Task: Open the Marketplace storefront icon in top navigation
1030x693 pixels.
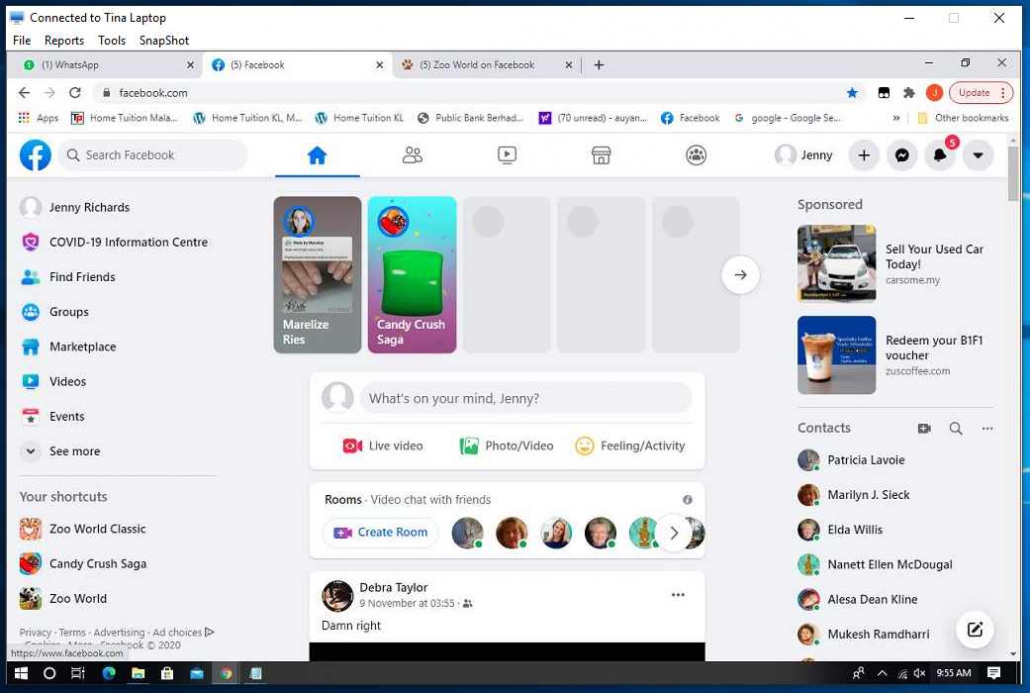Action: (601, 155)
